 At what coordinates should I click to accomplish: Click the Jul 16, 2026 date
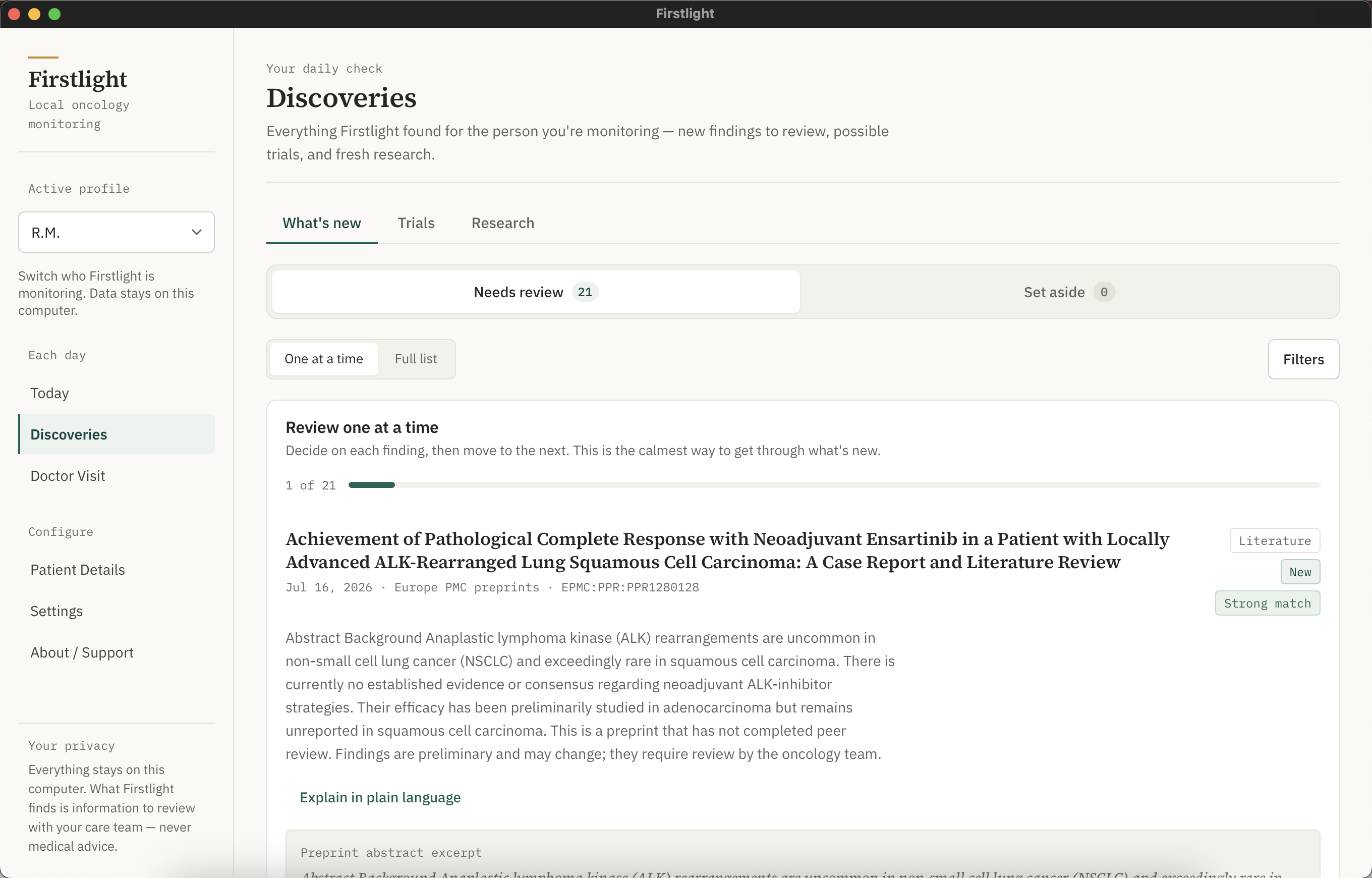[x=329, y=587]
